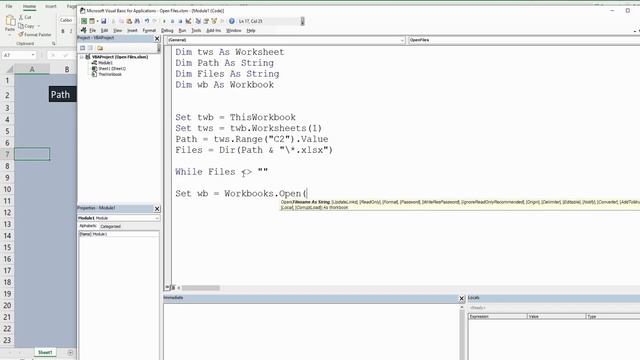Click the Insert UserForm icon in the VBA toolbar
Image resolution: width=640 pixels, height=360 pixels.
click(92, 21)
